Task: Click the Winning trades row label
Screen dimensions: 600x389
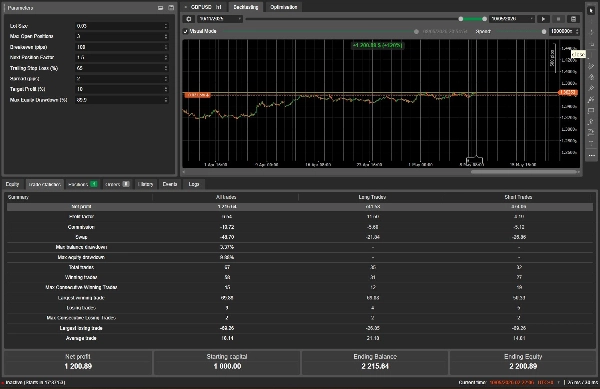Action: coord(81,277)
